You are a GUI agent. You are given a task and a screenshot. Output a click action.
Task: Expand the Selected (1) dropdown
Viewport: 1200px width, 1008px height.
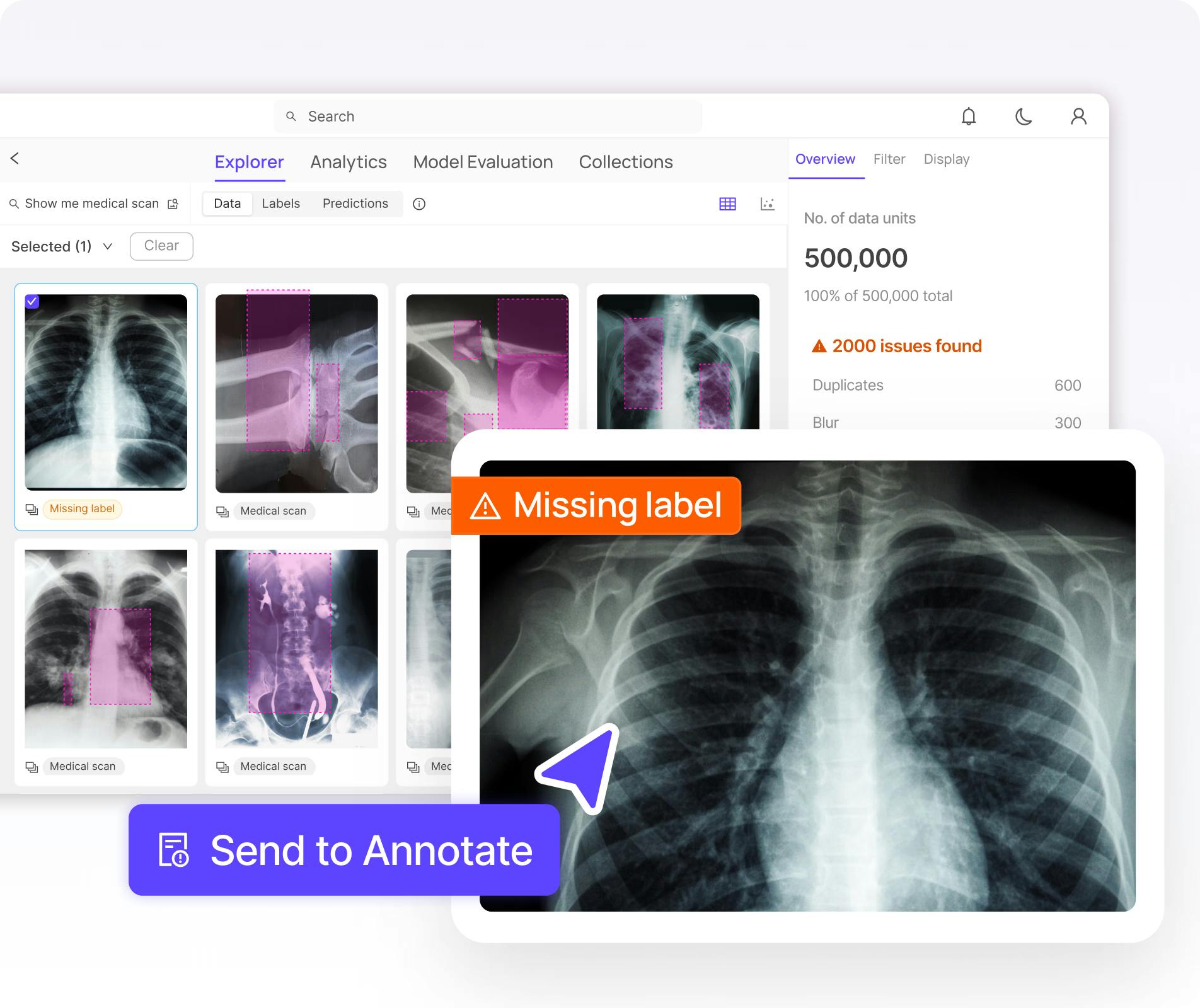[x=108, y=246]
